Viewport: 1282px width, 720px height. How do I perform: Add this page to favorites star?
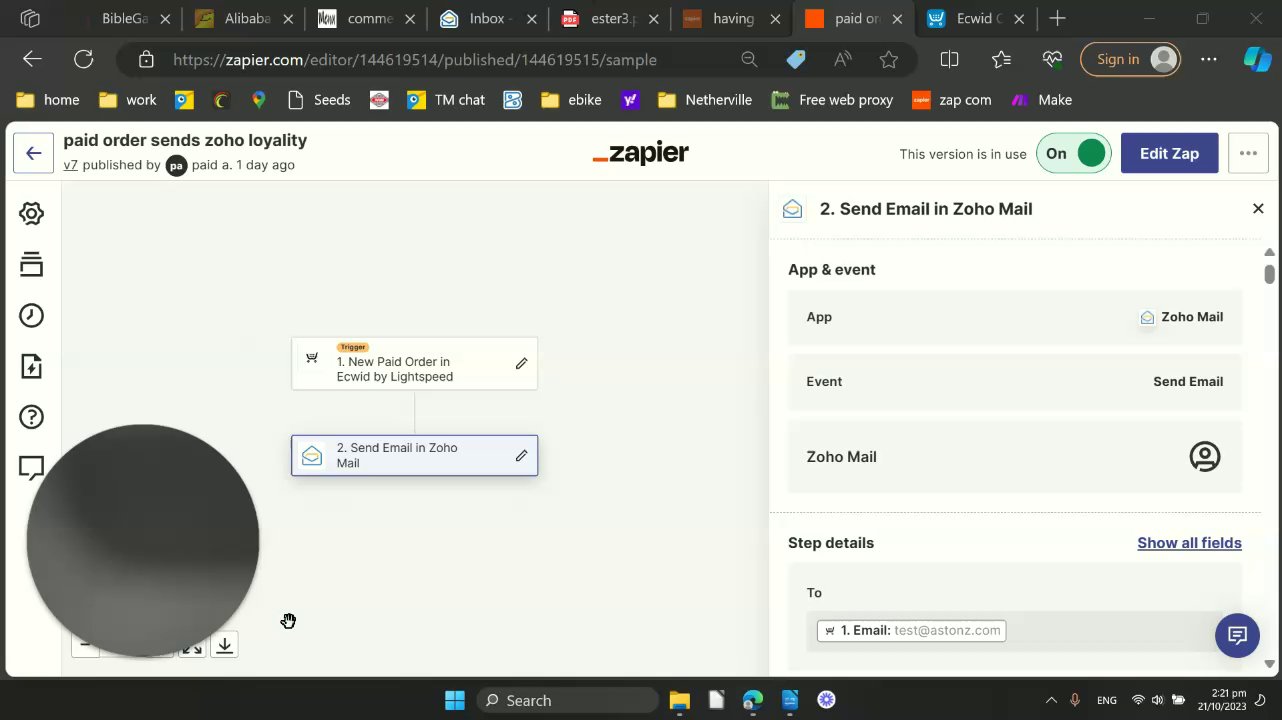[888, 60]
